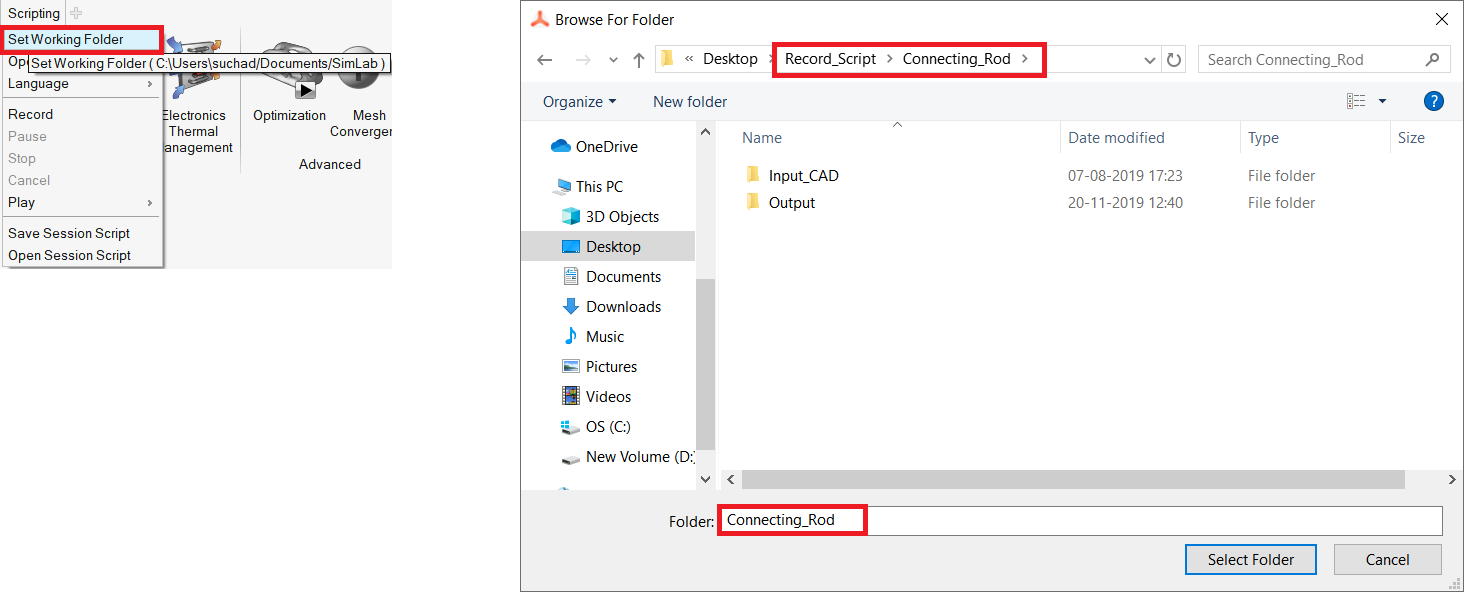Select 3D Objects in navigation pane
The height and width of the screenshot is (616, 1481).
(610, 217)
